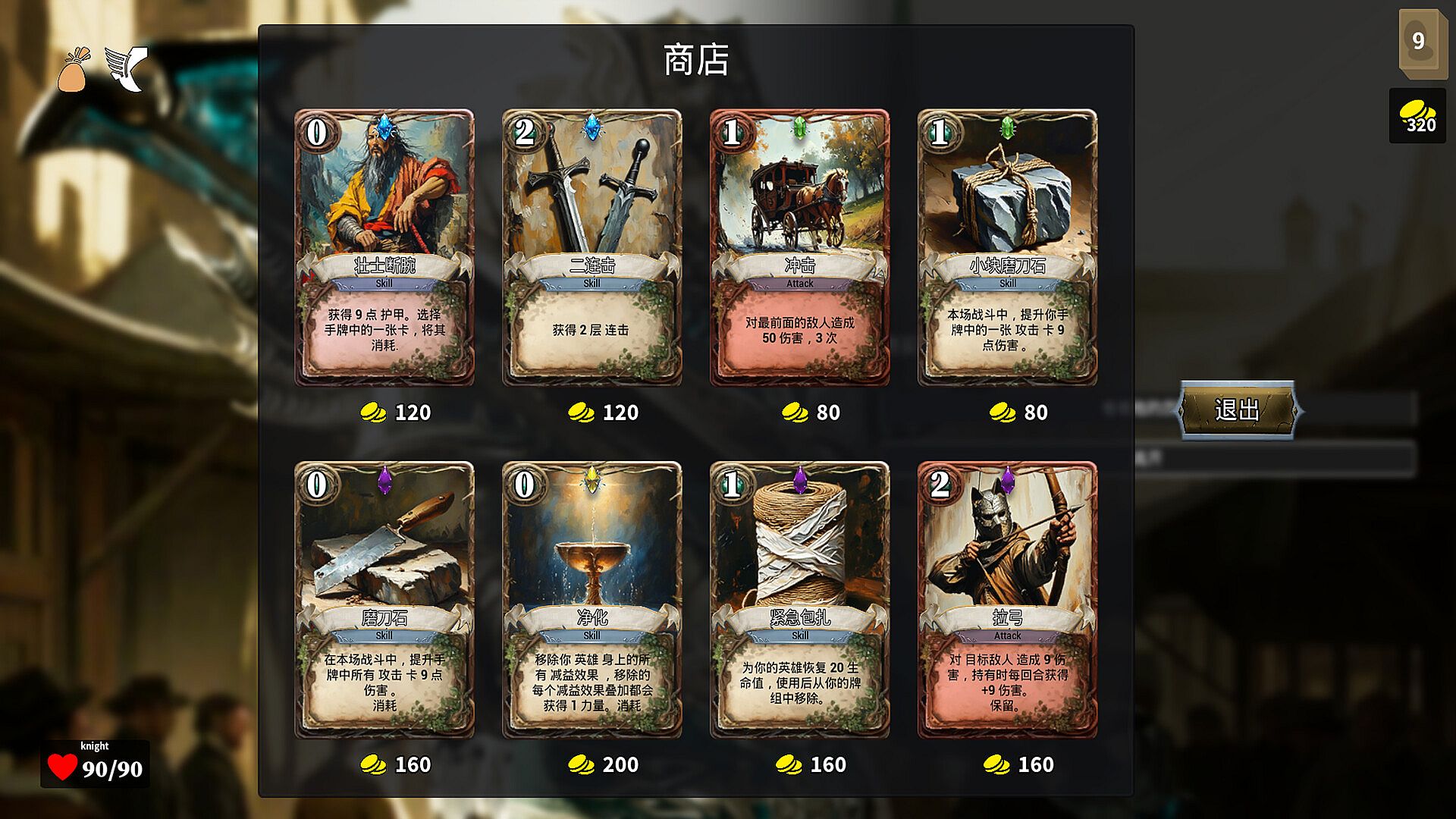Click the 商店 shop title
The height and width of the screenshot is (819, 1456).
(x=696, y=60)
